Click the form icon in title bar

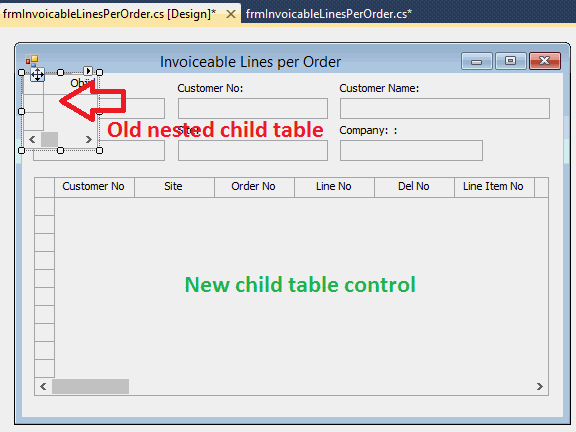32,61
